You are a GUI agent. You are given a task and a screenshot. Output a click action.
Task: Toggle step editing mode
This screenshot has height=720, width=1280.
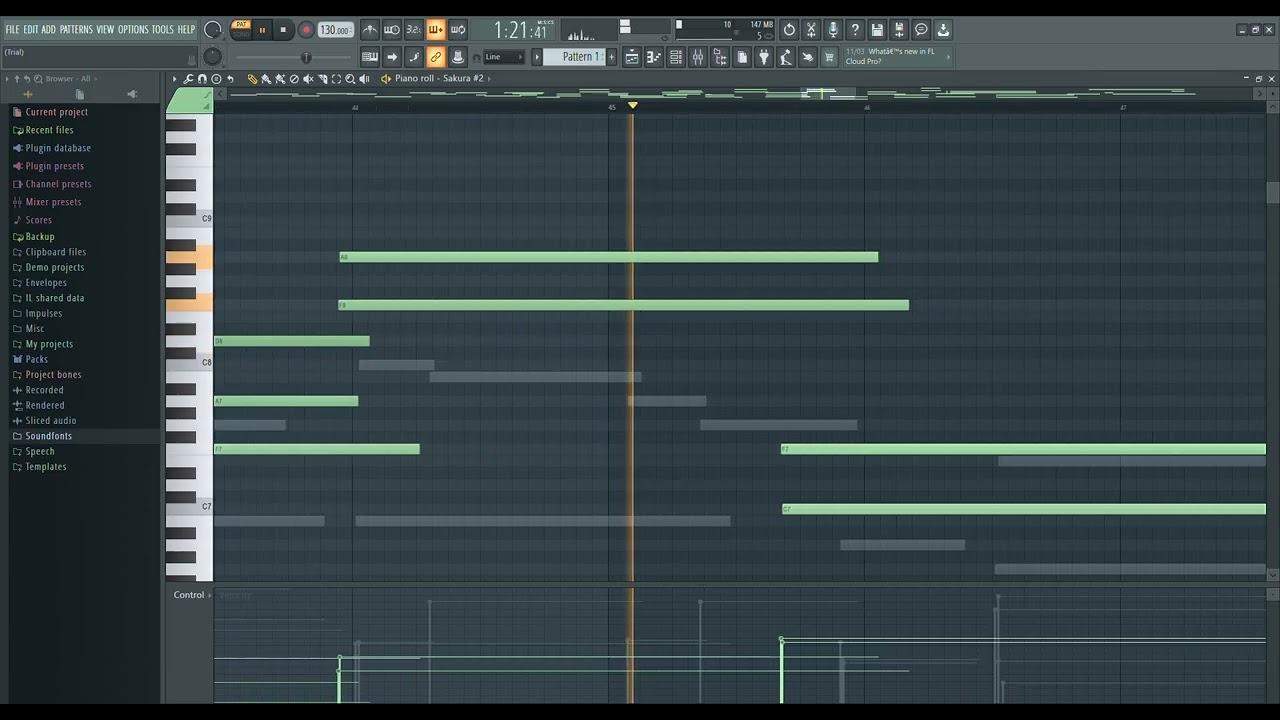(x=414, y=57)
